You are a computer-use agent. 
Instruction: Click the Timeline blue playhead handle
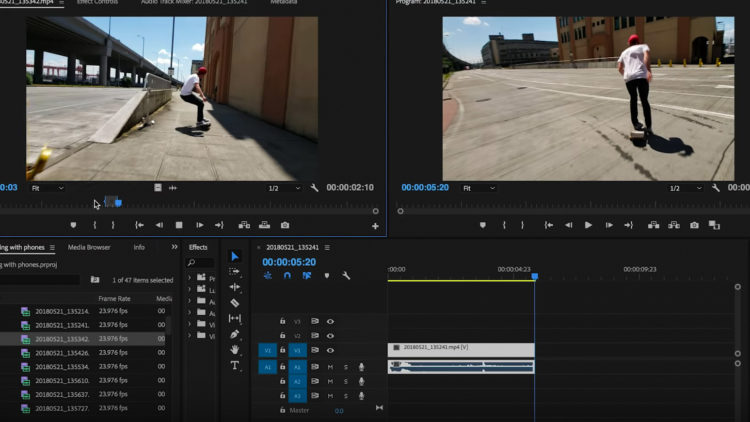pyautogui.click(x=535, y=276)
